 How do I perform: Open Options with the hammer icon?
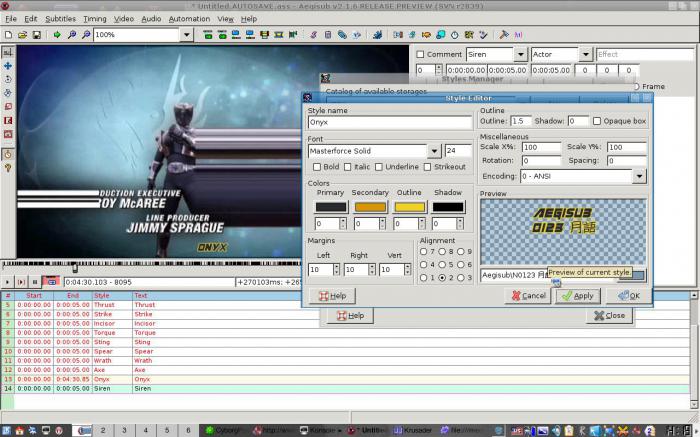pyautogui.click(x=504, y=35)
